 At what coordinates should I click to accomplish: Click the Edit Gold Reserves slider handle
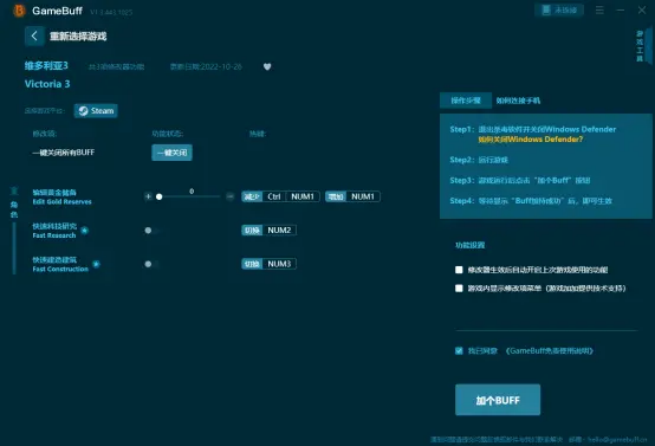(159, 197)
